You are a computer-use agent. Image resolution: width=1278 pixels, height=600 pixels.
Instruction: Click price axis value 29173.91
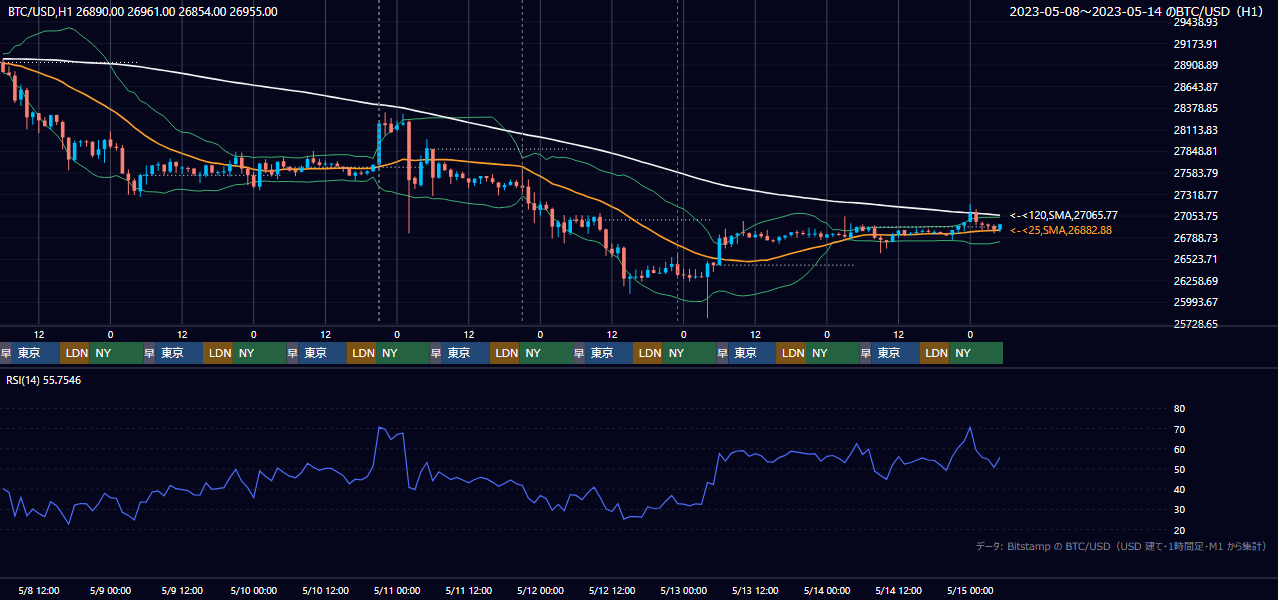(x=1195, y=44)
